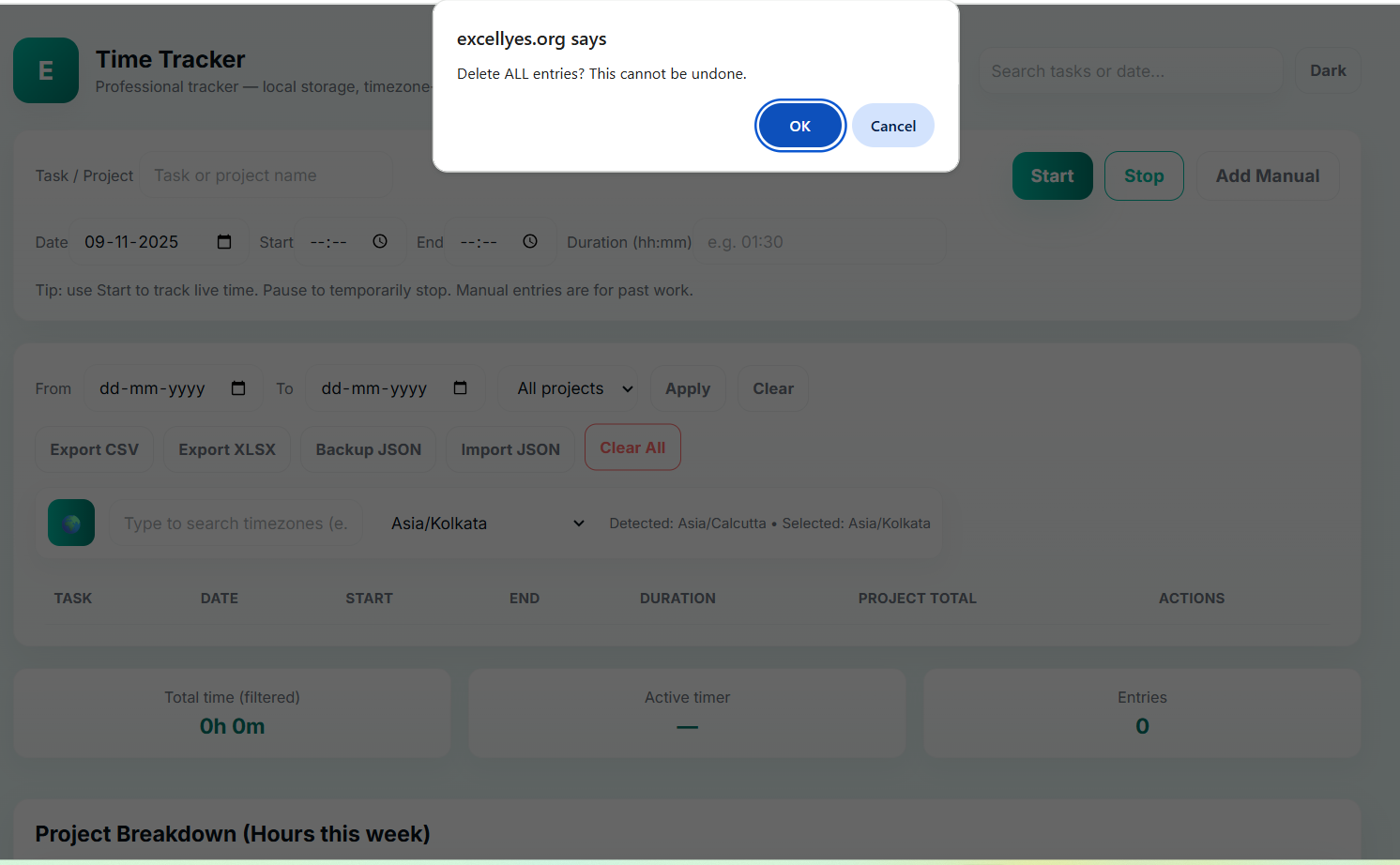Open the Asia/Kolkata timezone dropdown
The image size is (1400, 865).
click(487, 524)
